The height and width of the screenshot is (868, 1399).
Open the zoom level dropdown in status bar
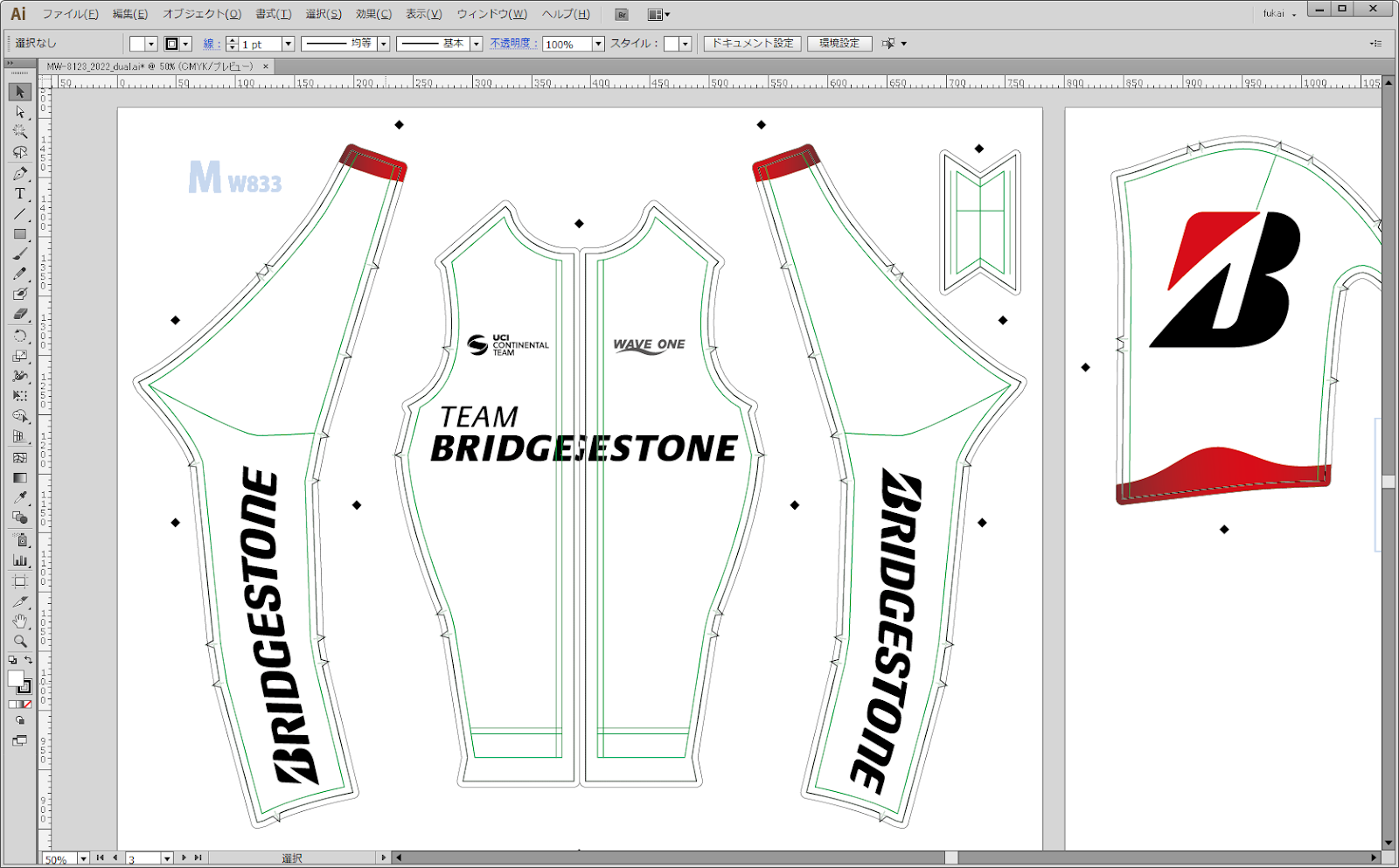[83, 859]
